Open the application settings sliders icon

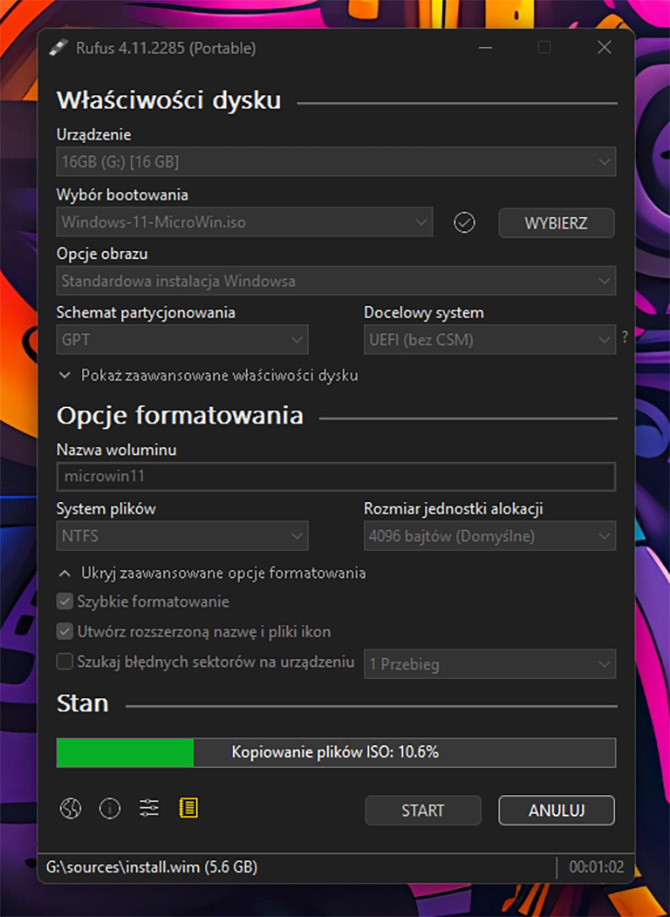coord(149,808)
